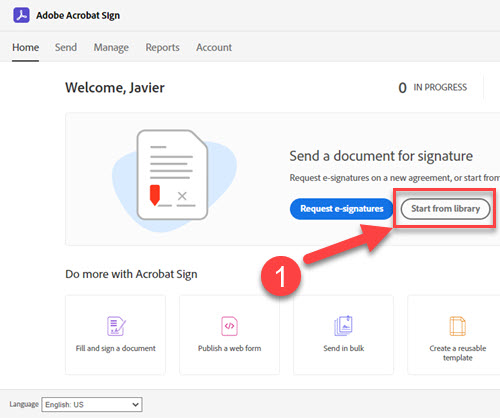Screen dimensions: 500x419
Task: Click the Create a reusable template icon
Action: click(x=458, y=326)
